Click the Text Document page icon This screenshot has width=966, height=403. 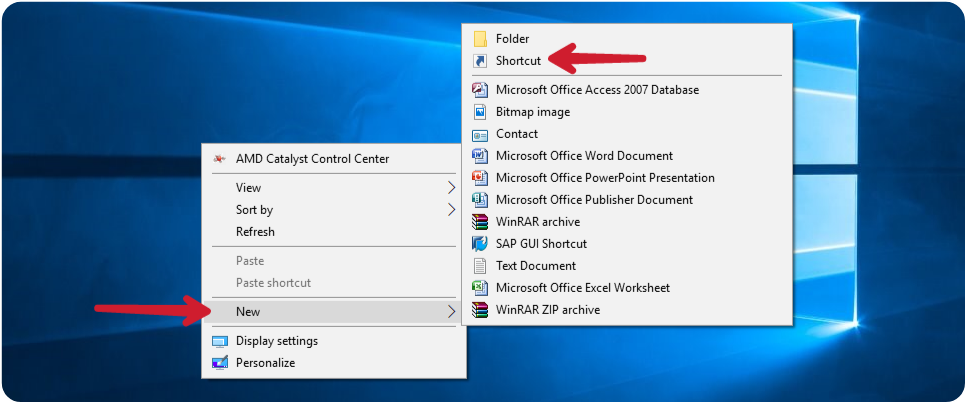click(480, 266)
